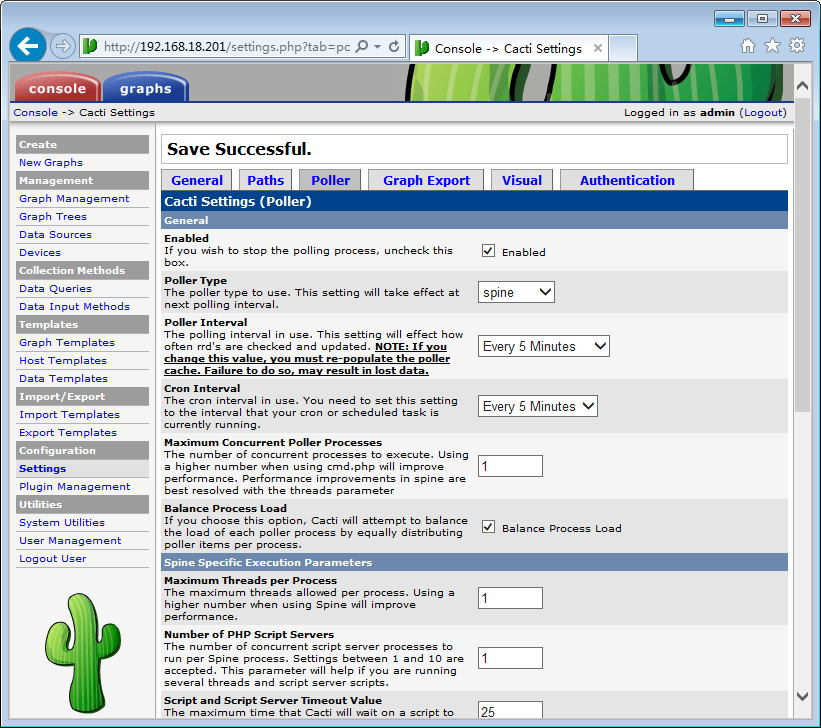
Task: Open Export Templates in sidebar
Action: pos(68,433)
